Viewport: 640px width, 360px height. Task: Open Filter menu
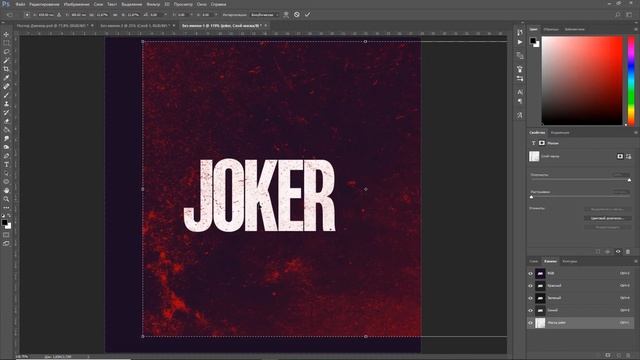pyautogui.click(x=153, y=4)
